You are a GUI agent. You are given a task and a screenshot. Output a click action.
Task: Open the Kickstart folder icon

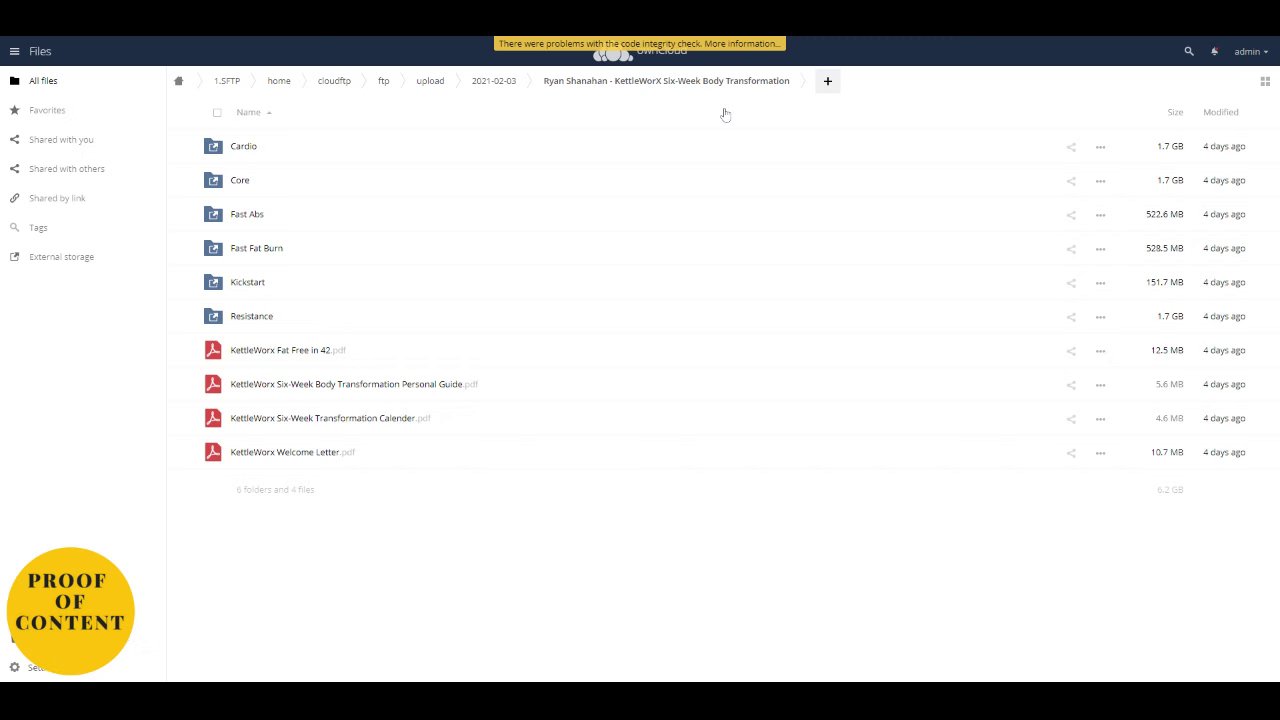tap(213, 282)
